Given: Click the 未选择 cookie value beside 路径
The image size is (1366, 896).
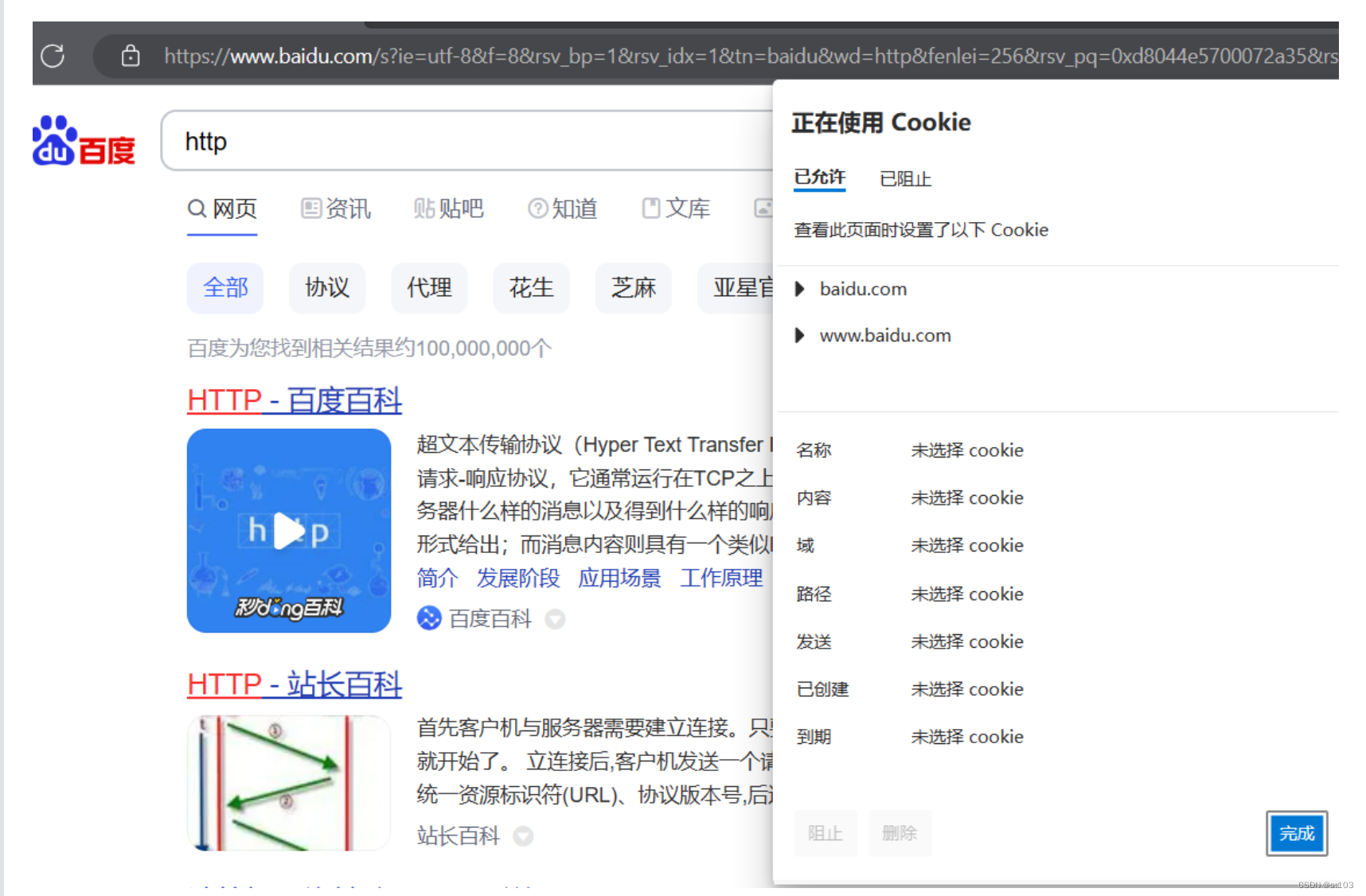Looking at the screenshot, I should 967,594.
